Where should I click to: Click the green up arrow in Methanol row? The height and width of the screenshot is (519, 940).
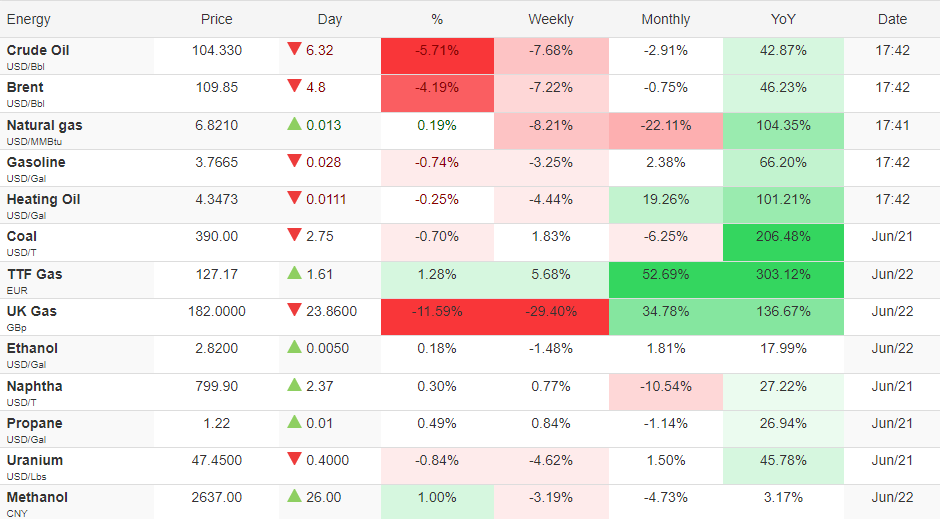tap(294, 496)
